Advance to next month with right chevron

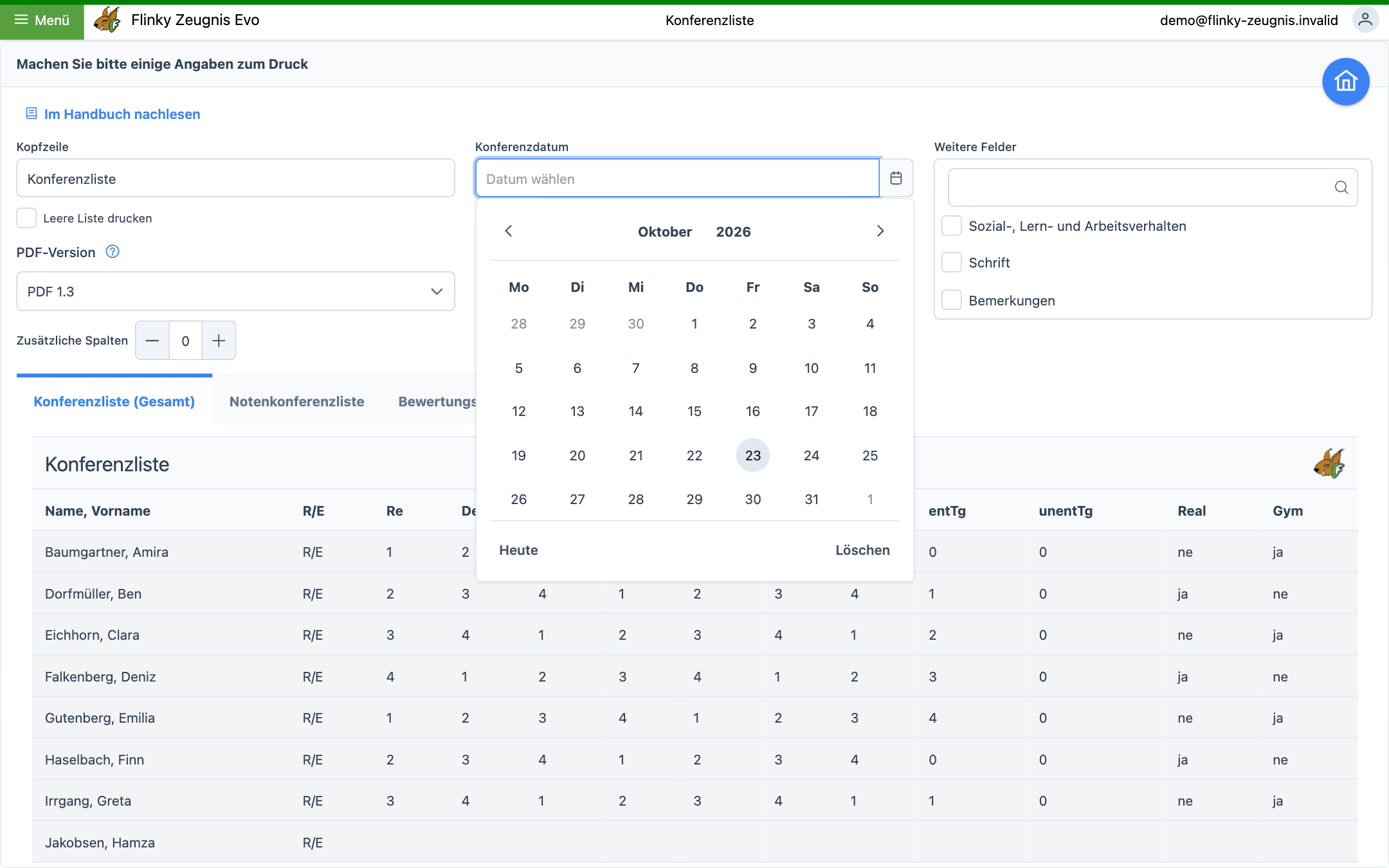[x=880, y=231]
